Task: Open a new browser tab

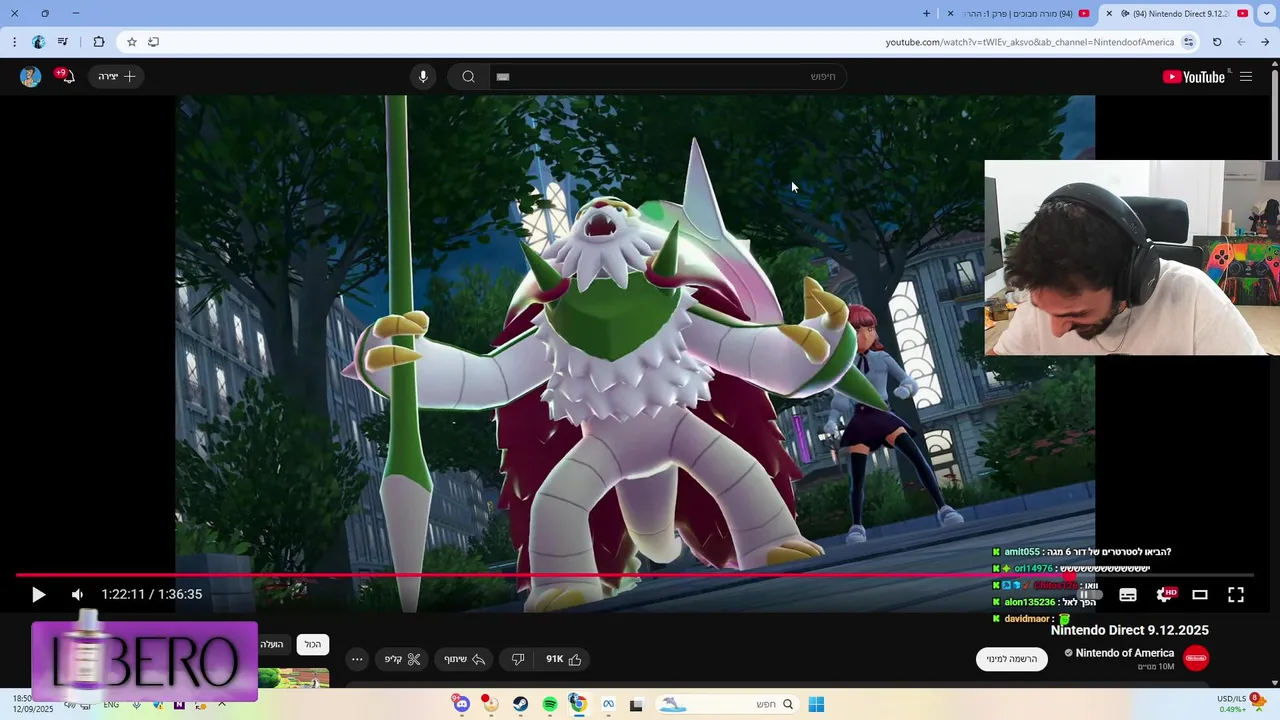Action: pyautogui.click(x=926, y=14)
